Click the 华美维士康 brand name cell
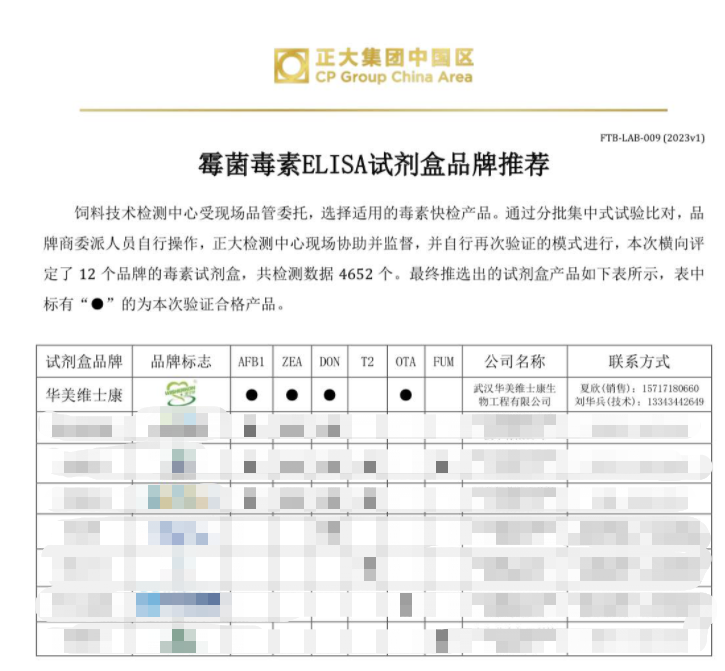Screen dimensions: 725x671 click(x=84, y=395)
